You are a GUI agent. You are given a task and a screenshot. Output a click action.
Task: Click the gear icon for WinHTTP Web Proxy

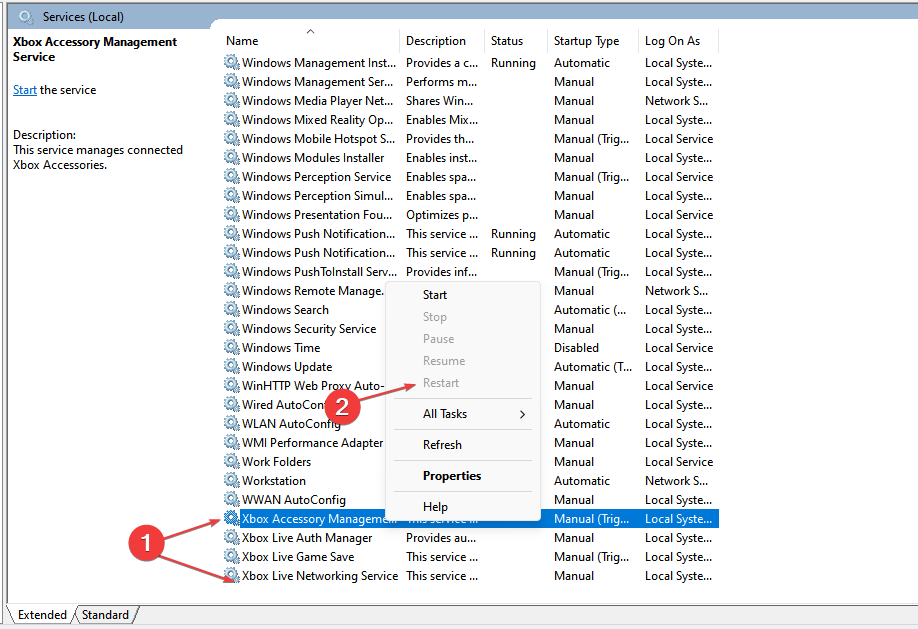pos(232,385)
